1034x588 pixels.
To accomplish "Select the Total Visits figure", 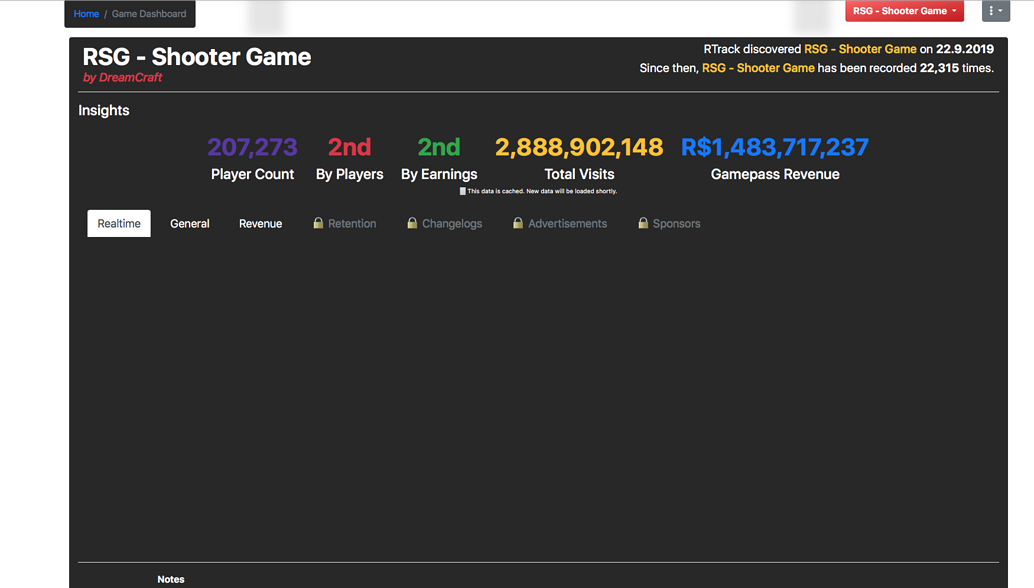I will click(x=578, y=146).
